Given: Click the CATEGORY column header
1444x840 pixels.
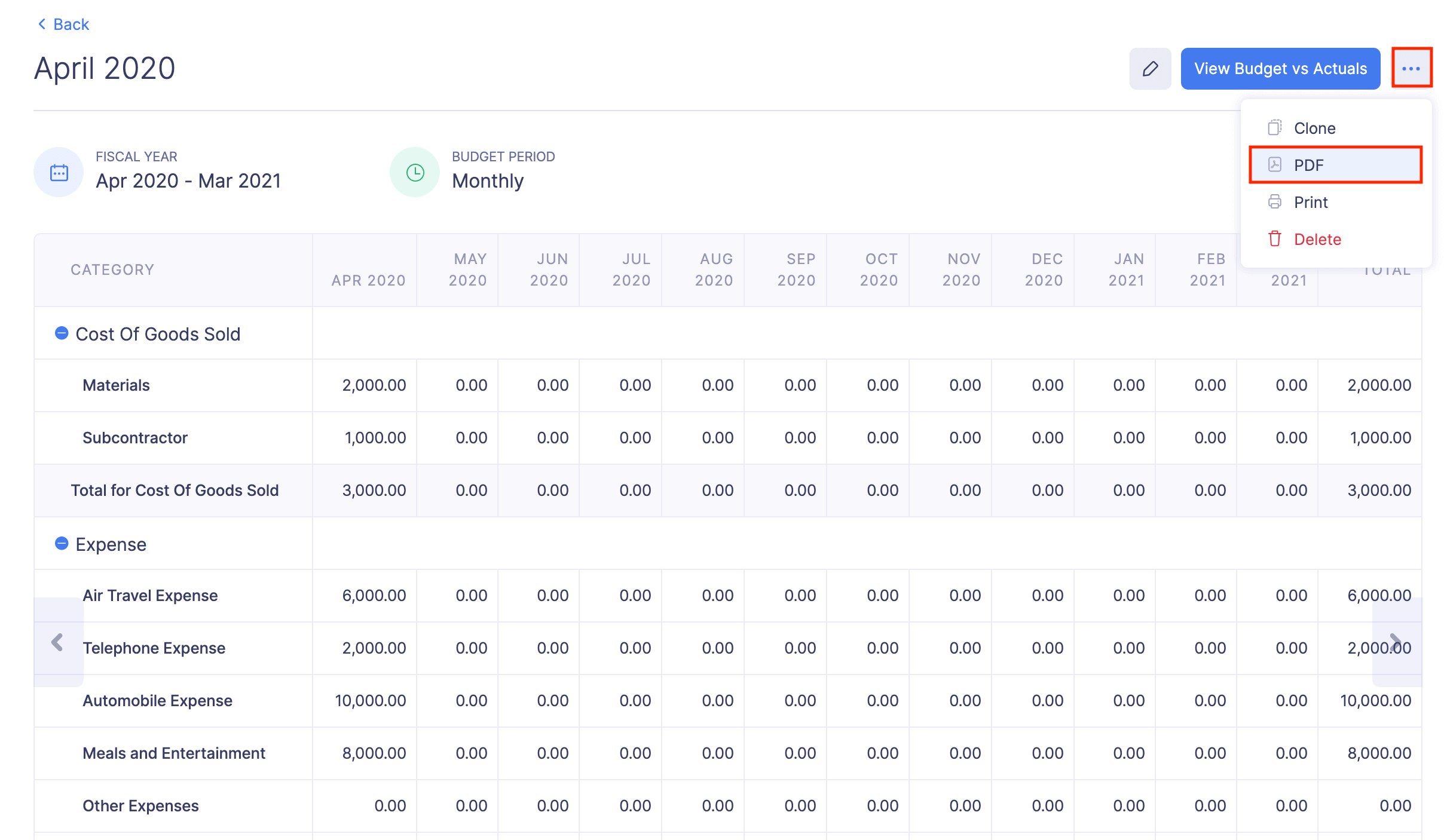Looking at the screenshot, I should (x=112, y=270).
